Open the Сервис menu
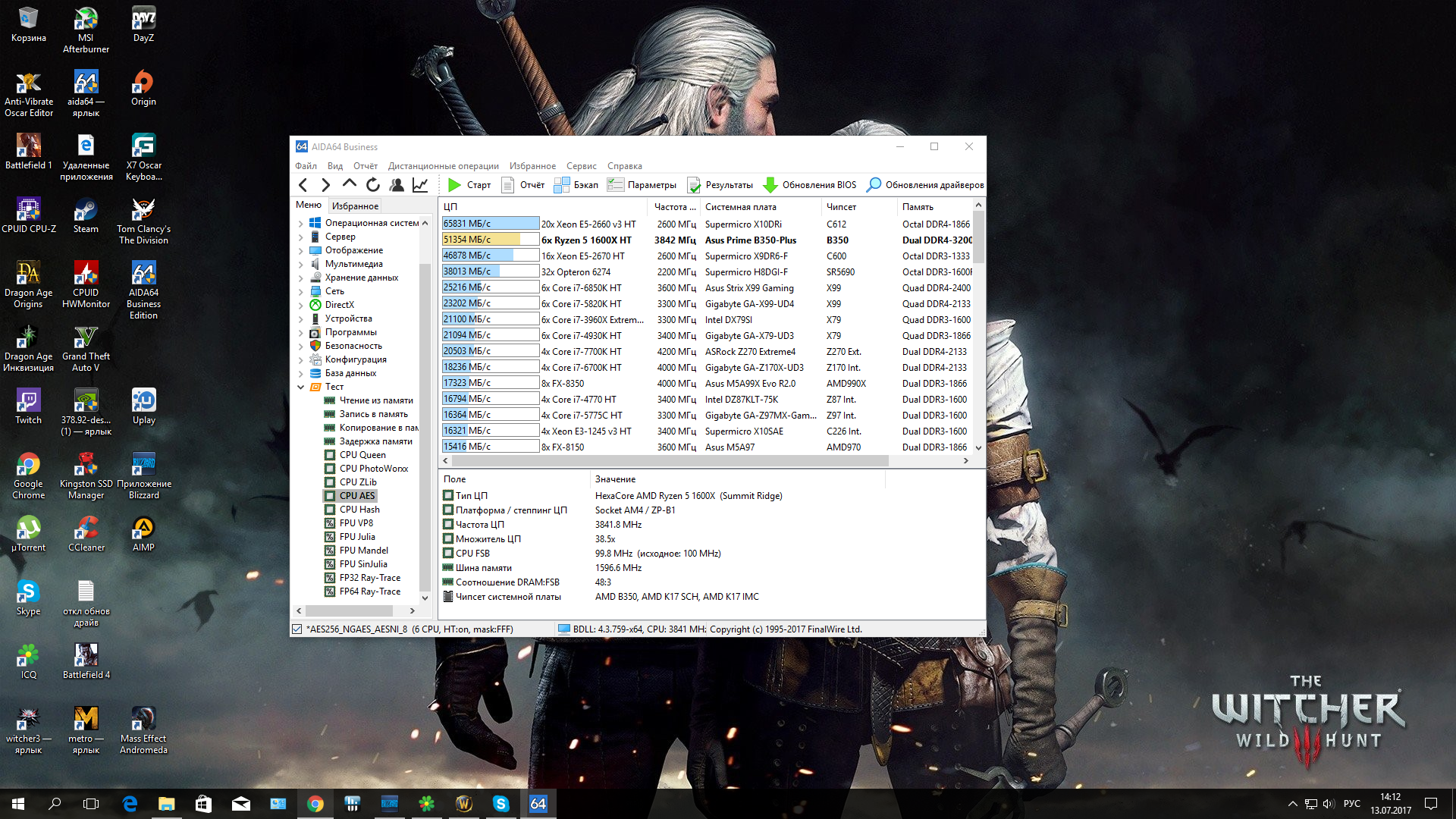The image size is (1456, 819). [581, 166]
